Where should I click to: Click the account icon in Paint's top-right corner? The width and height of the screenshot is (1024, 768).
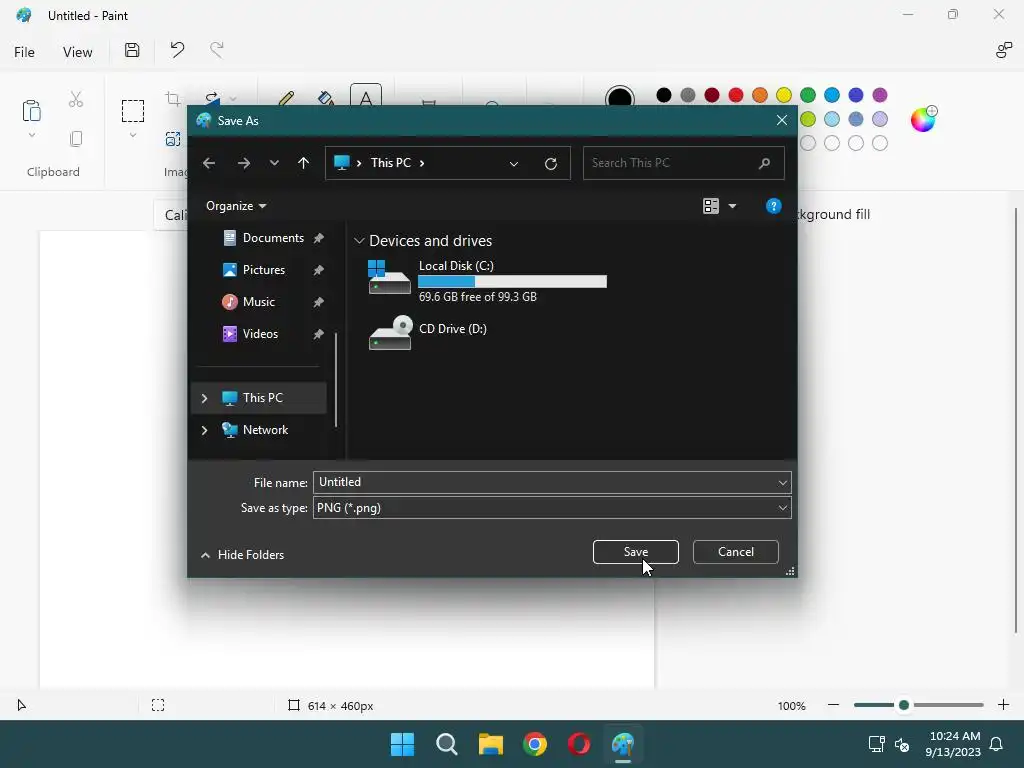pyautogui.click(x=1004, y=50)
